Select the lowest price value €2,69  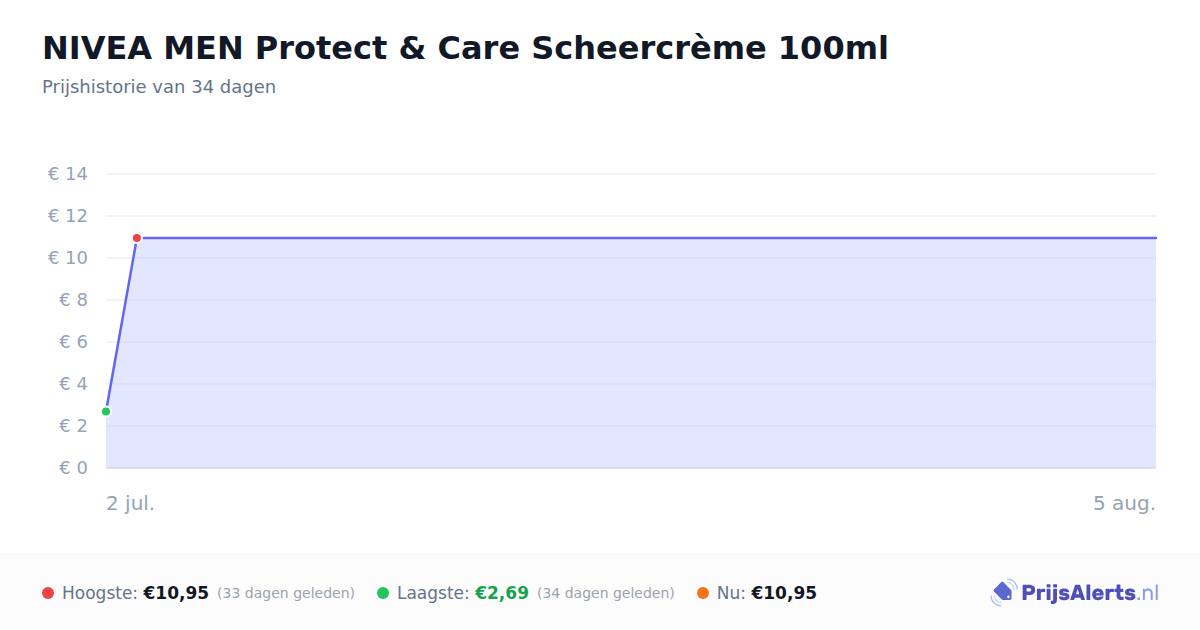pyautogui.click(x=502, y=593)
